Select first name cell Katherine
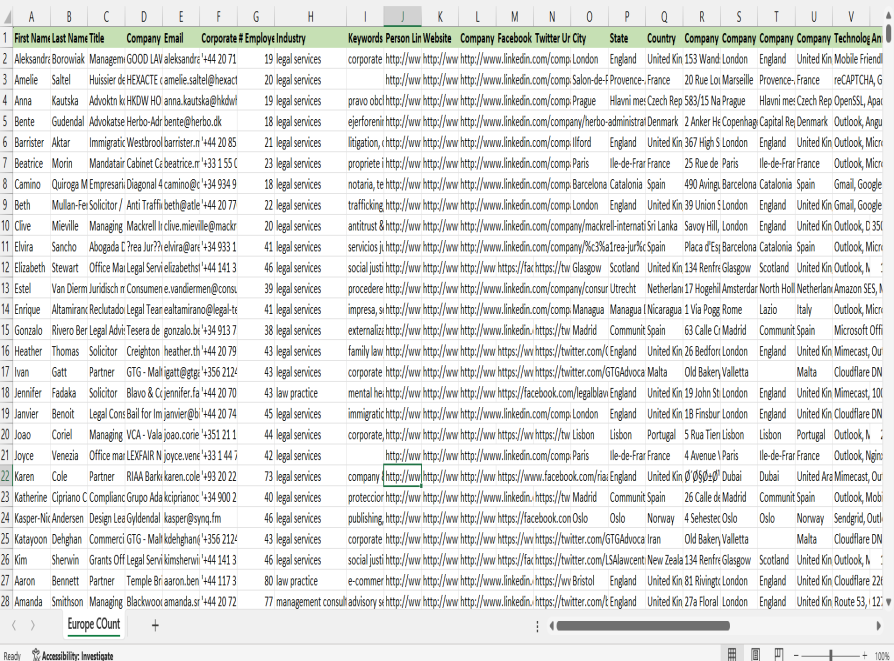This screenshot has height=661, width=894. point(31,497)
